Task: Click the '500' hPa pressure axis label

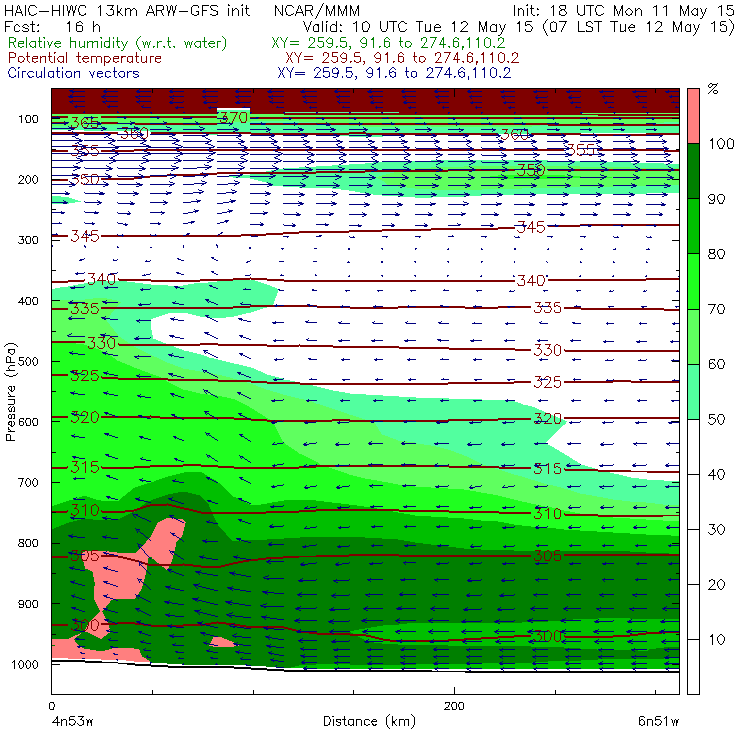Action: 28,361
